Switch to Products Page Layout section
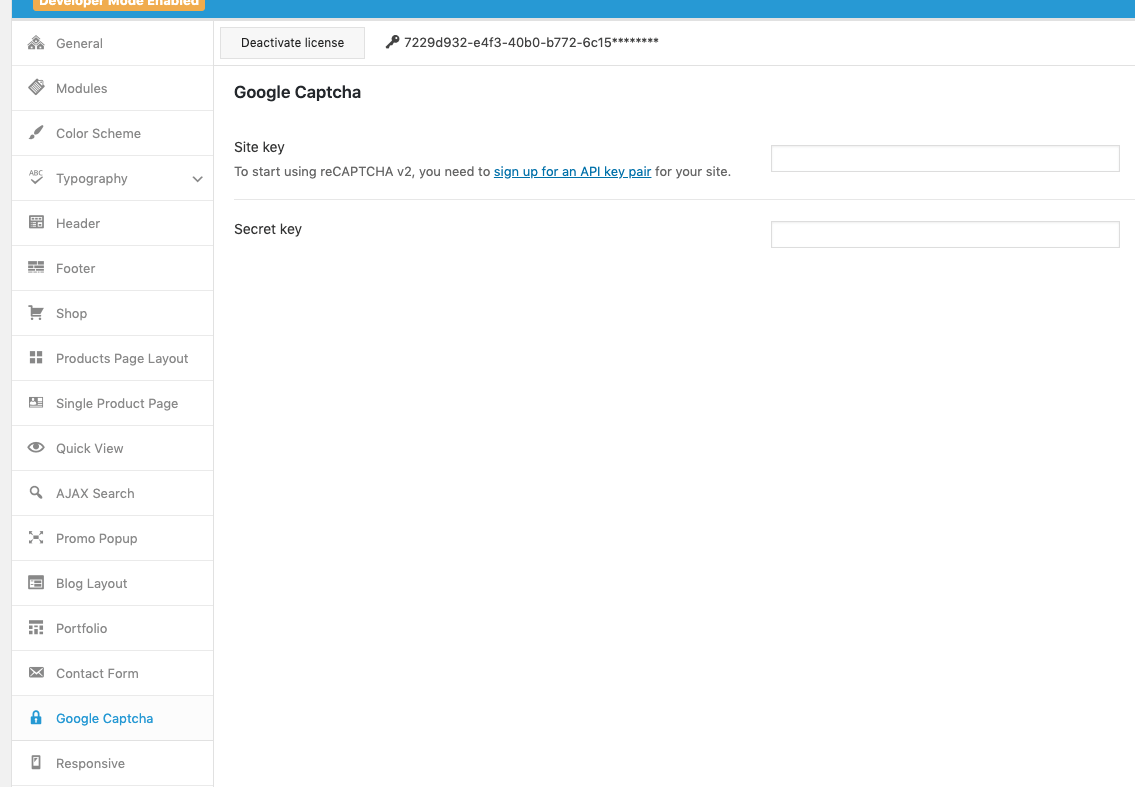1135x787 pixels. (x=112, y=358)
